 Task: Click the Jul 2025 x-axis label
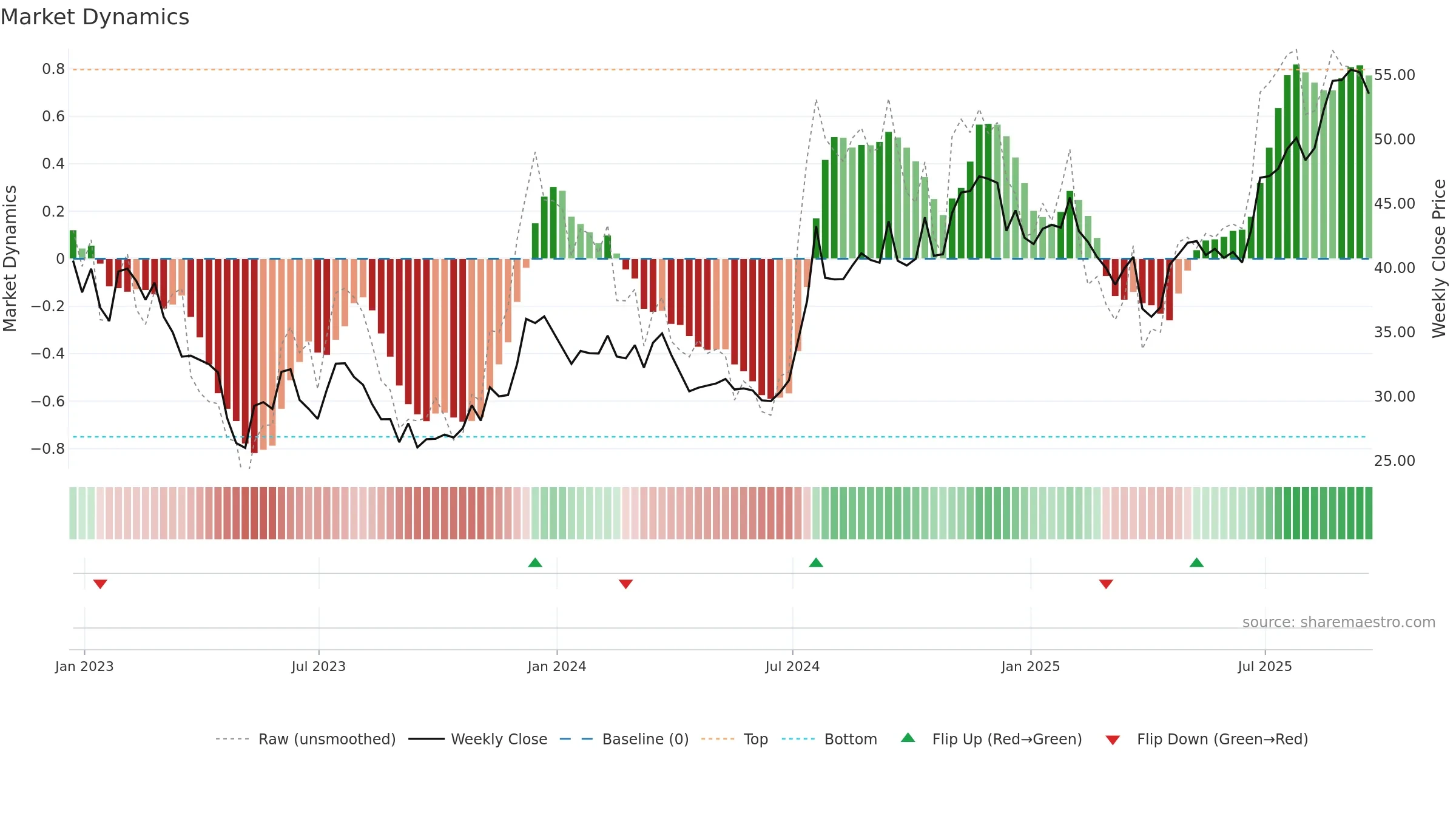tap(1265, 666)
